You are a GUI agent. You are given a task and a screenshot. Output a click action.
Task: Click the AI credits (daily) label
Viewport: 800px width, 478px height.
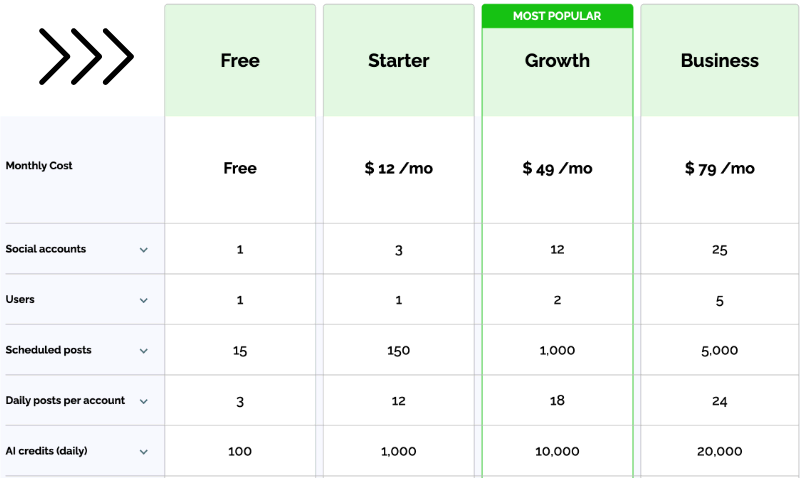coord(46,451)
